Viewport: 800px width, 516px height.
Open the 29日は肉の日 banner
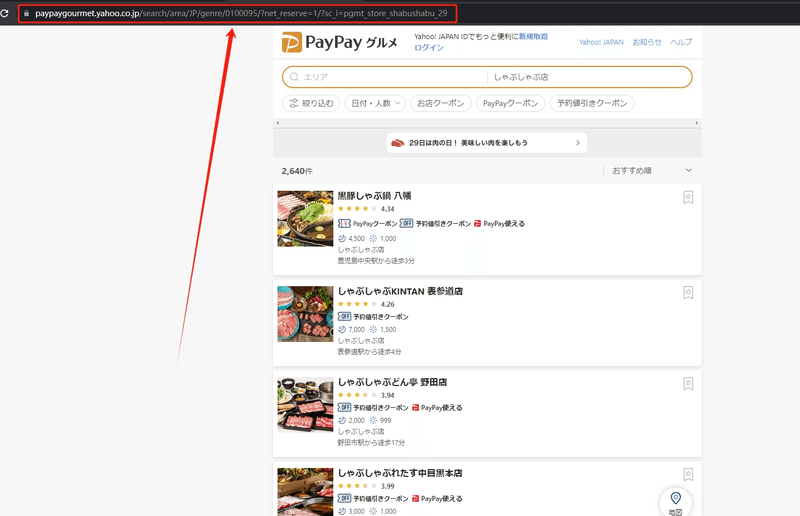(487, 143)
